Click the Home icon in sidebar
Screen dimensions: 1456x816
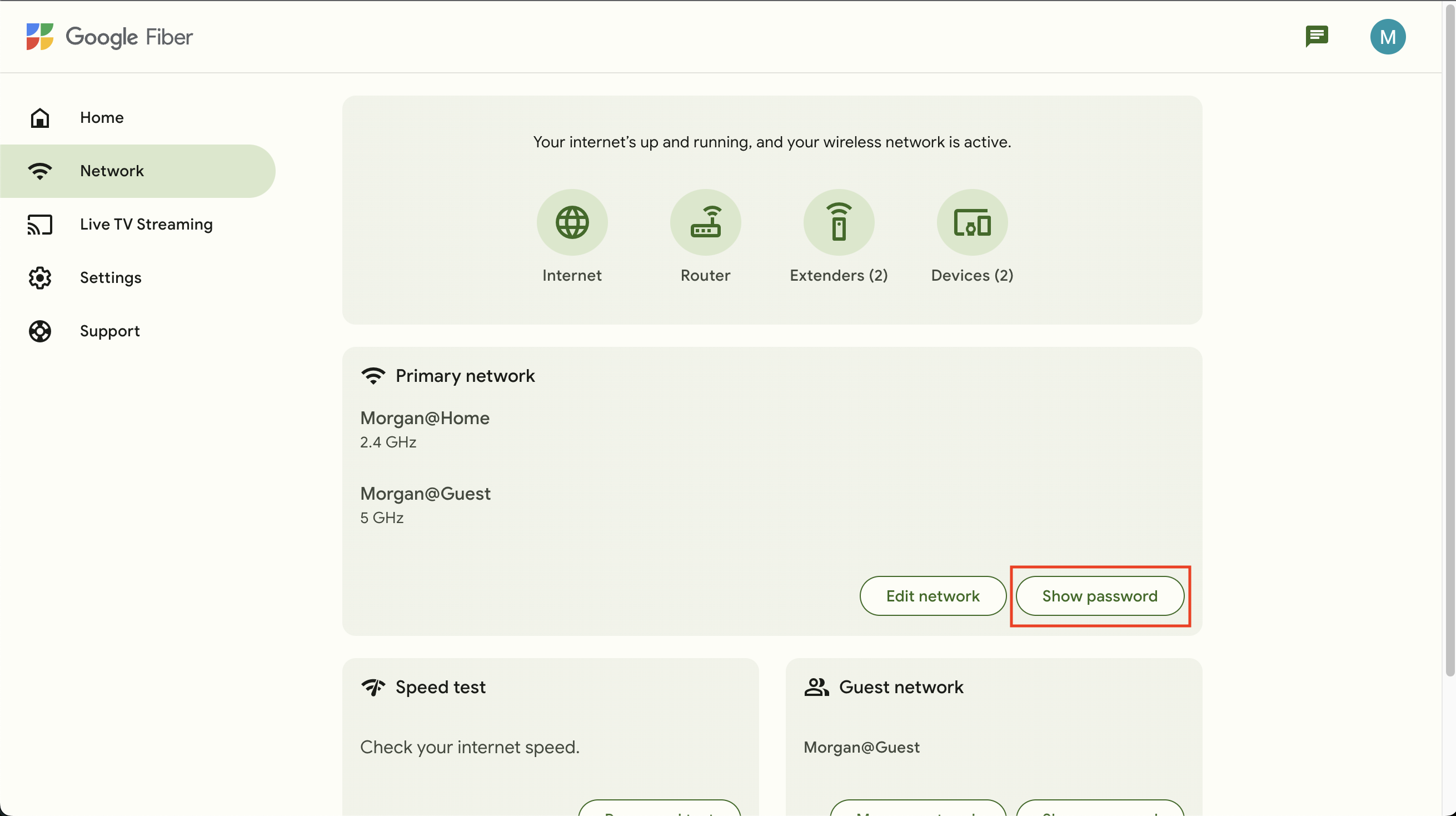(x=40, y=117)
